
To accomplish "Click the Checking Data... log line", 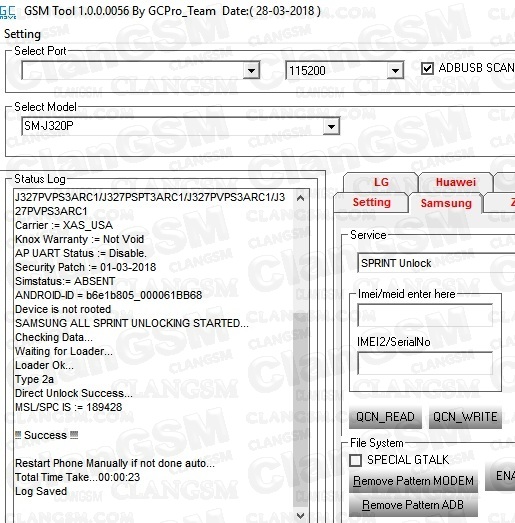I will 54,337.
